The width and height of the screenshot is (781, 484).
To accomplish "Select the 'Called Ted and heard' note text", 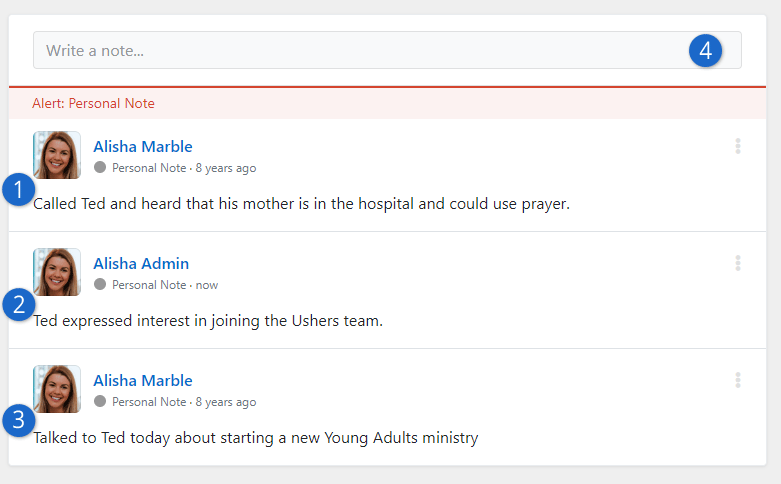I will (301, 204).
